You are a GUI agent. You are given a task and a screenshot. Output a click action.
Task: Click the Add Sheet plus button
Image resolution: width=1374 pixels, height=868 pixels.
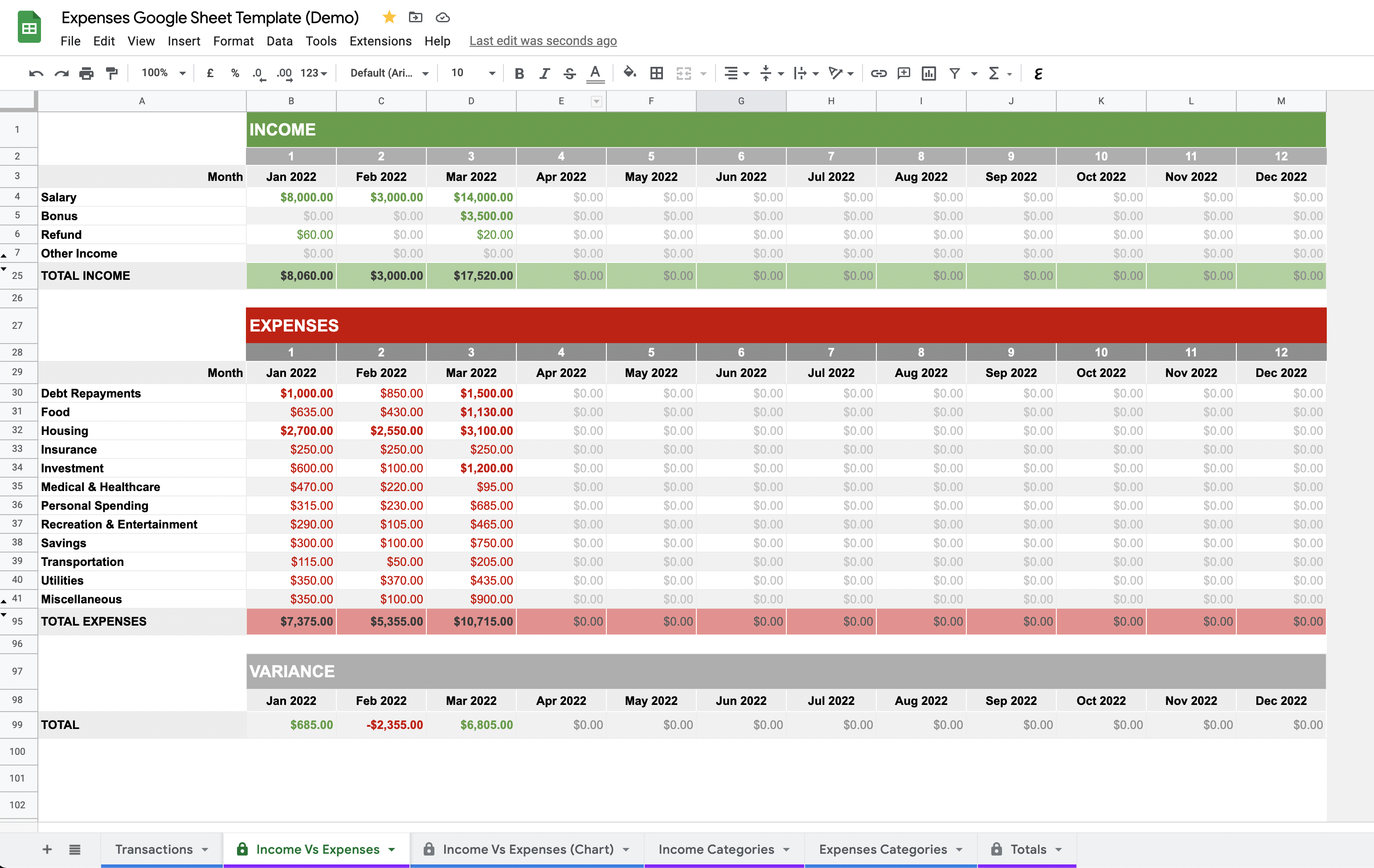[x=47, y=849]
